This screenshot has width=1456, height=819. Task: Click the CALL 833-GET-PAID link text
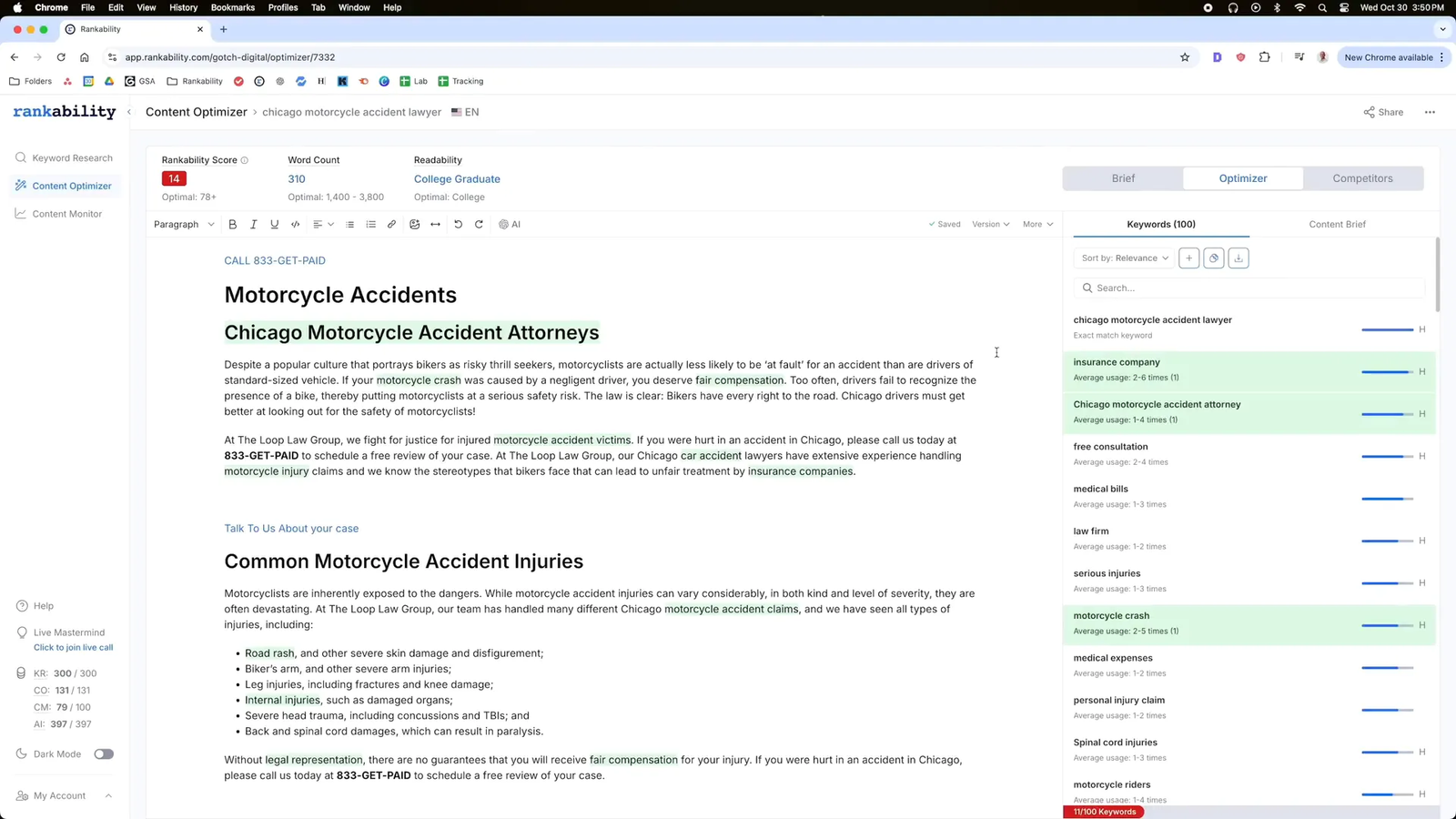point(275,260)
